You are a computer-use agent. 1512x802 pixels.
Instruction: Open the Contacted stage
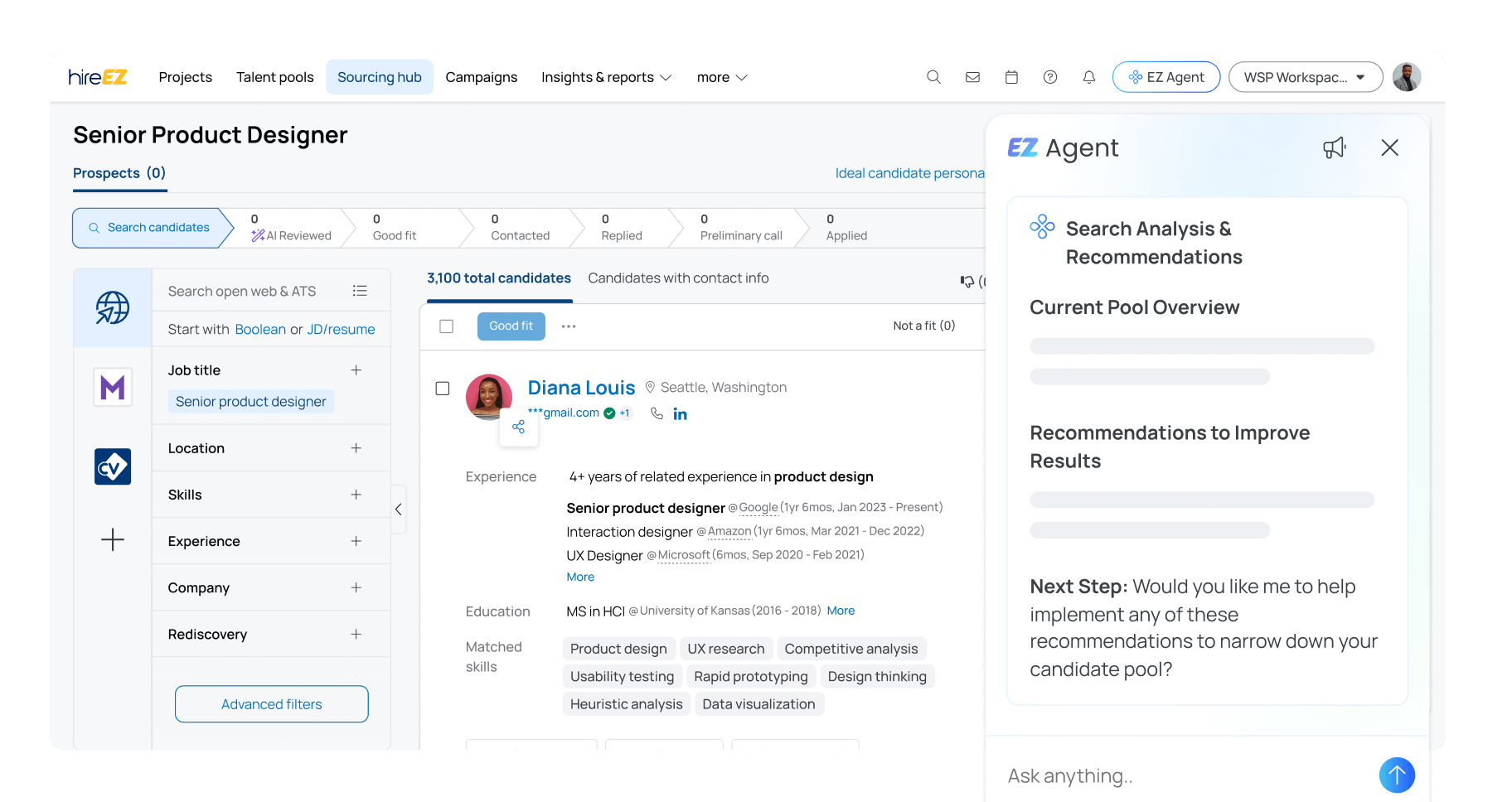521,228
